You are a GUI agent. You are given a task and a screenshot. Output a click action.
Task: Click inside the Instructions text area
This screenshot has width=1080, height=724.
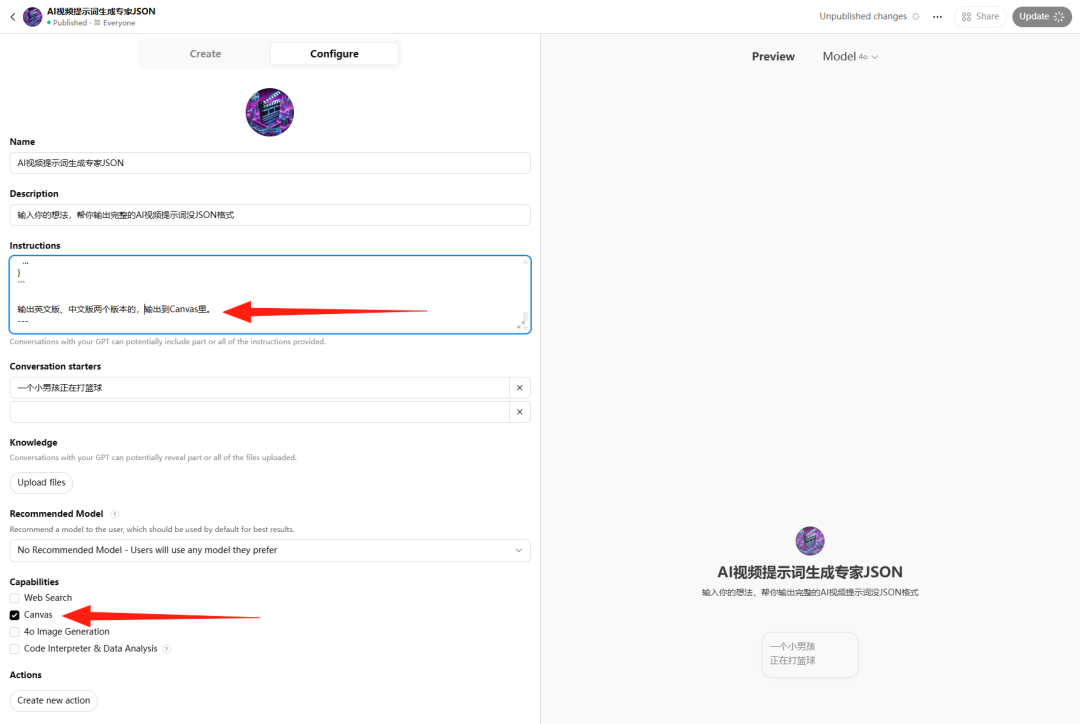pos(270,295)
